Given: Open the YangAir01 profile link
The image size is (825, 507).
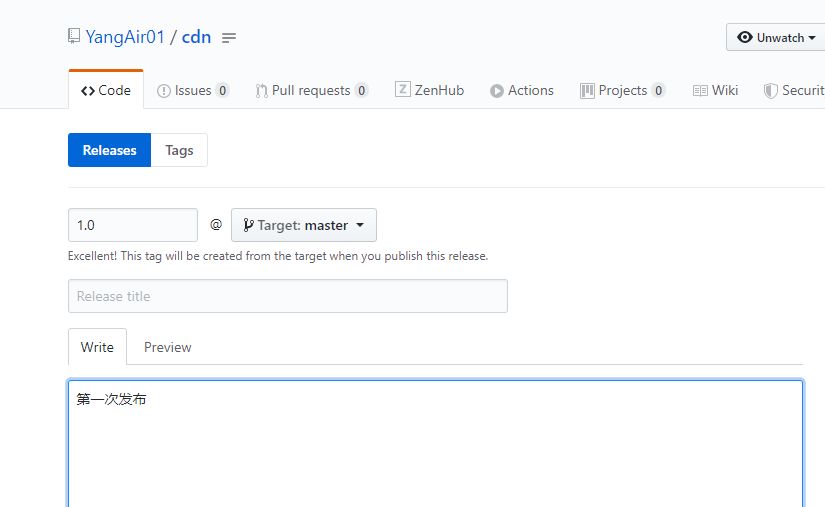Looking at the screenshot, I should pos(125,37).
